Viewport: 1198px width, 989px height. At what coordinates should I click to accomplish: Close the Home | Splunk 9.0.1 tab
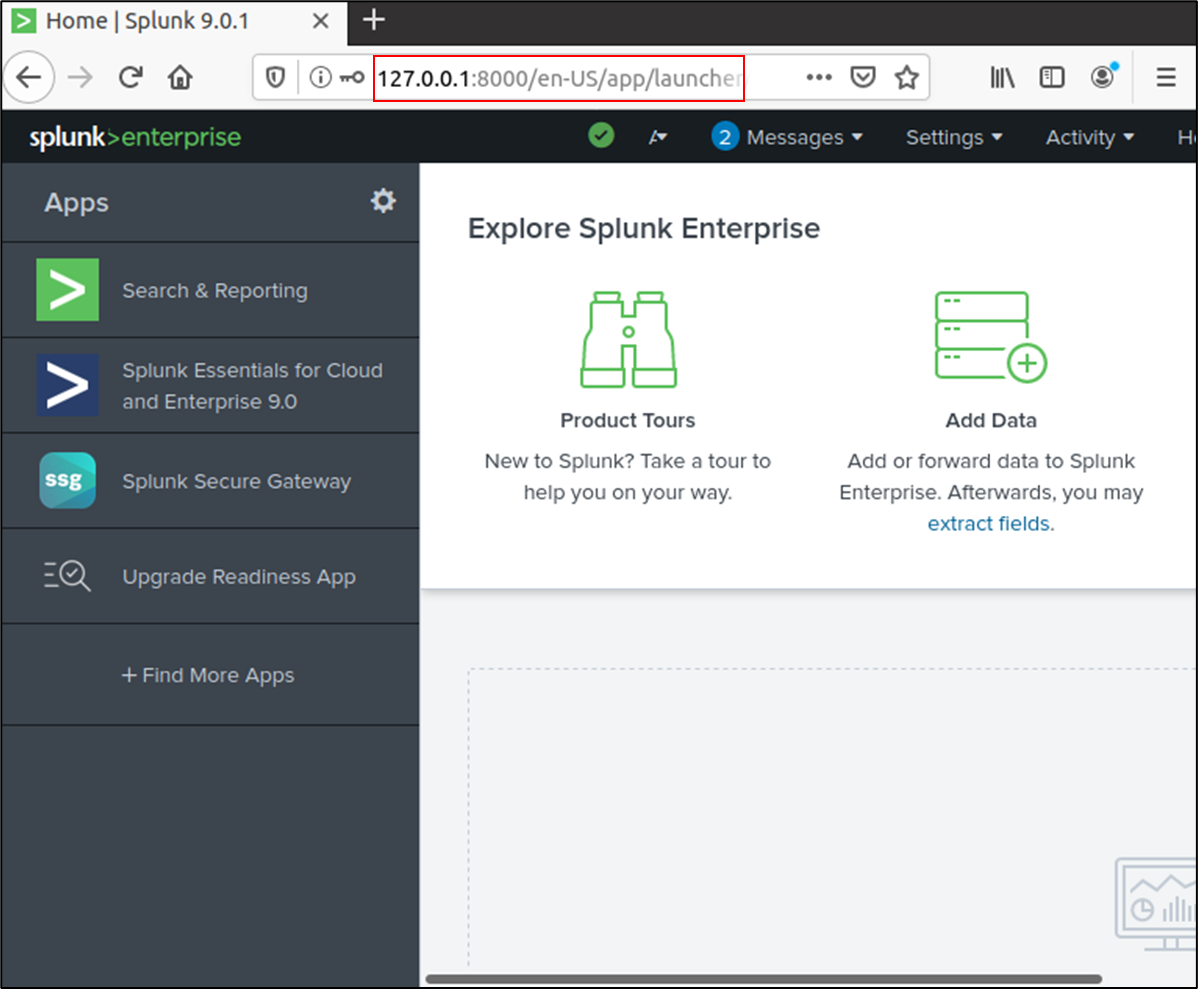click(x=321, y=21)
